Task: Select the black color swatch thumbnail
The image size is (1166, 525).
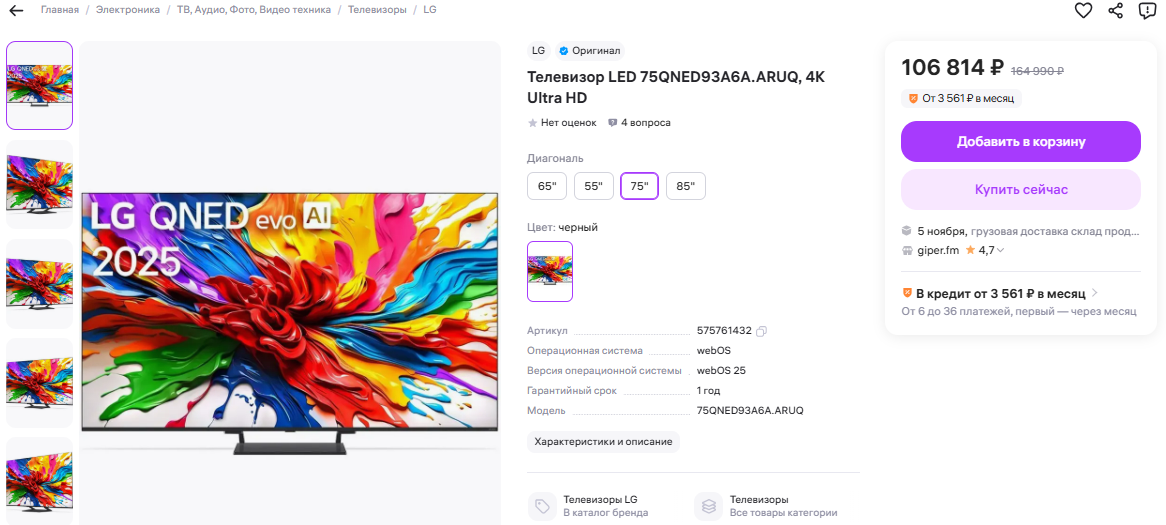Action: 550,271
